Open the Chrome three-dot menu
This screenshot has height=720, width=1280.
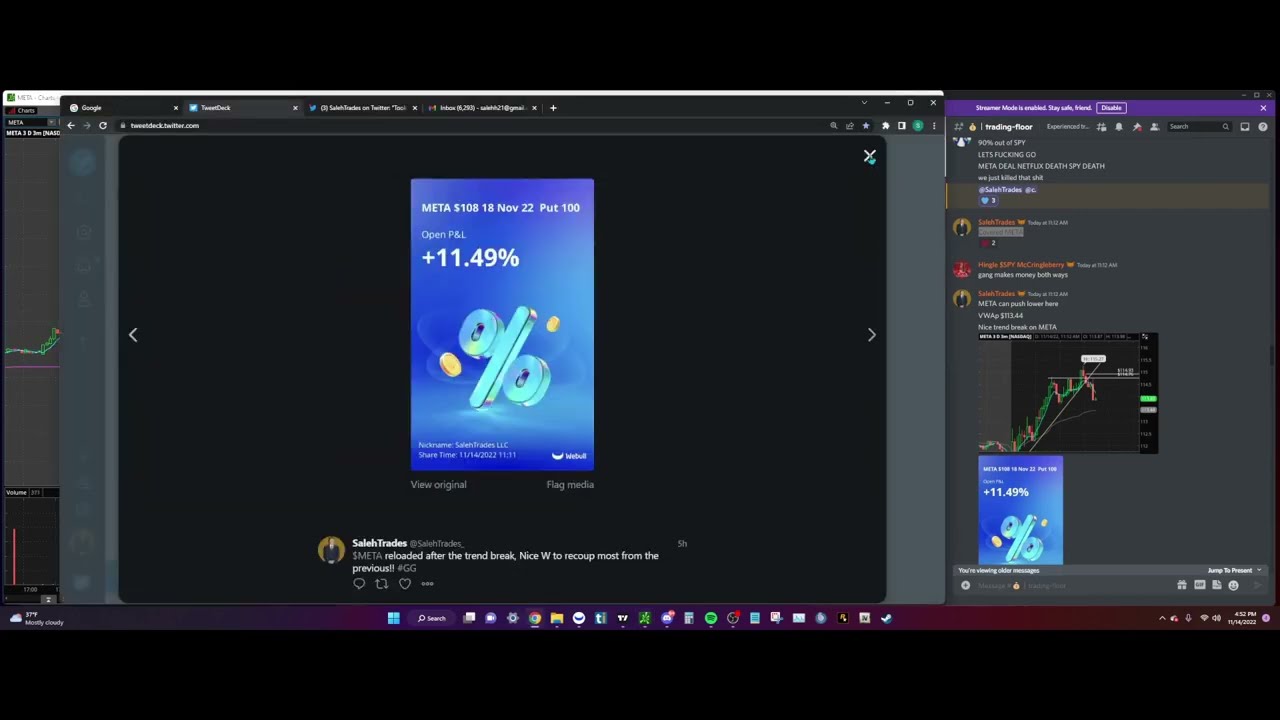934,126
